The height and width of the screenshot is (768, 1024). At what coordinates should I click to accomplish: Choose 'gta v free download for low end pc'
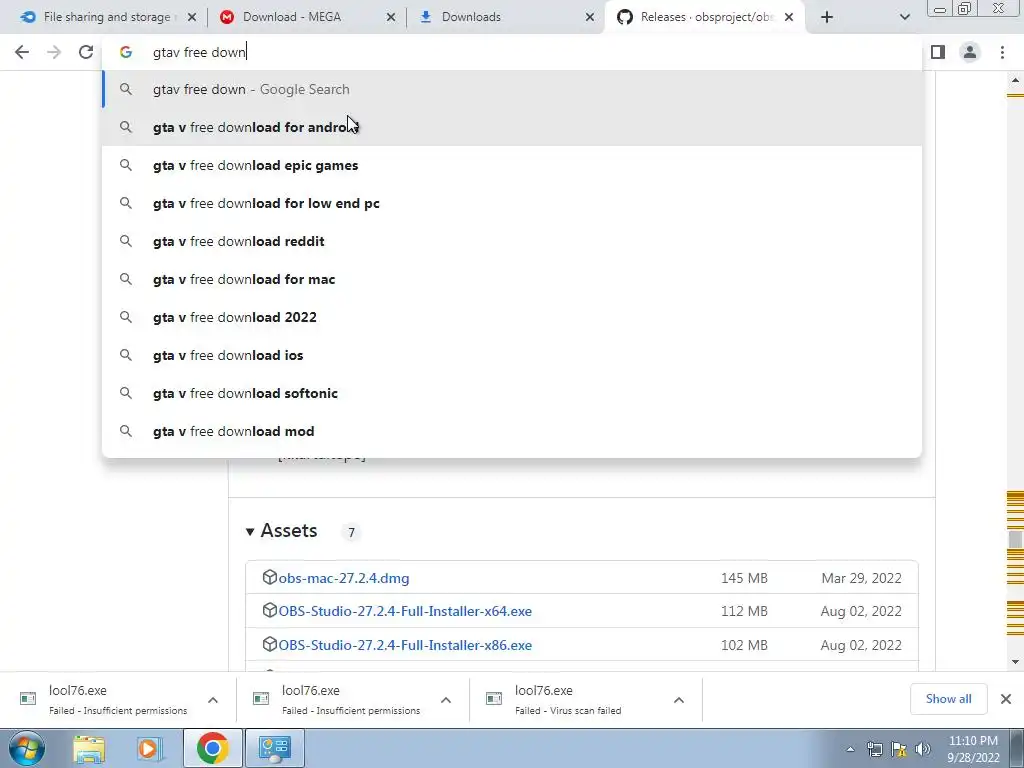(x=513, y=203)
